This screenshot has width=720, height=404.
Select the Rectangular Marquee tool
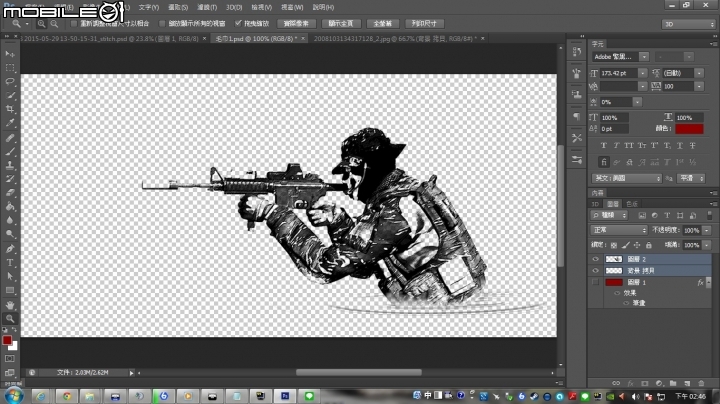(11, 67)
